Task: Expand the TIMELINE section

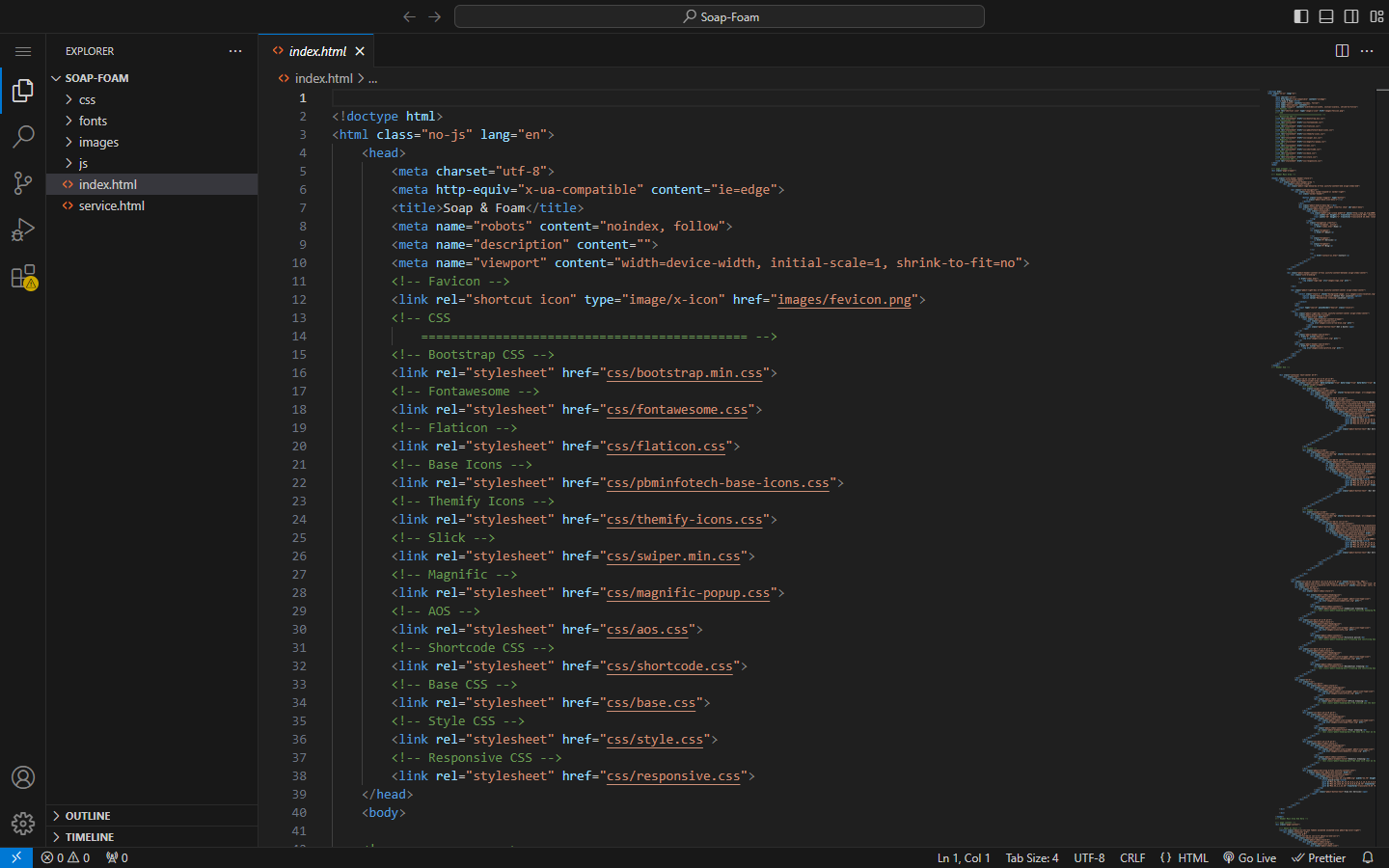Action: [x=90, y=837]
